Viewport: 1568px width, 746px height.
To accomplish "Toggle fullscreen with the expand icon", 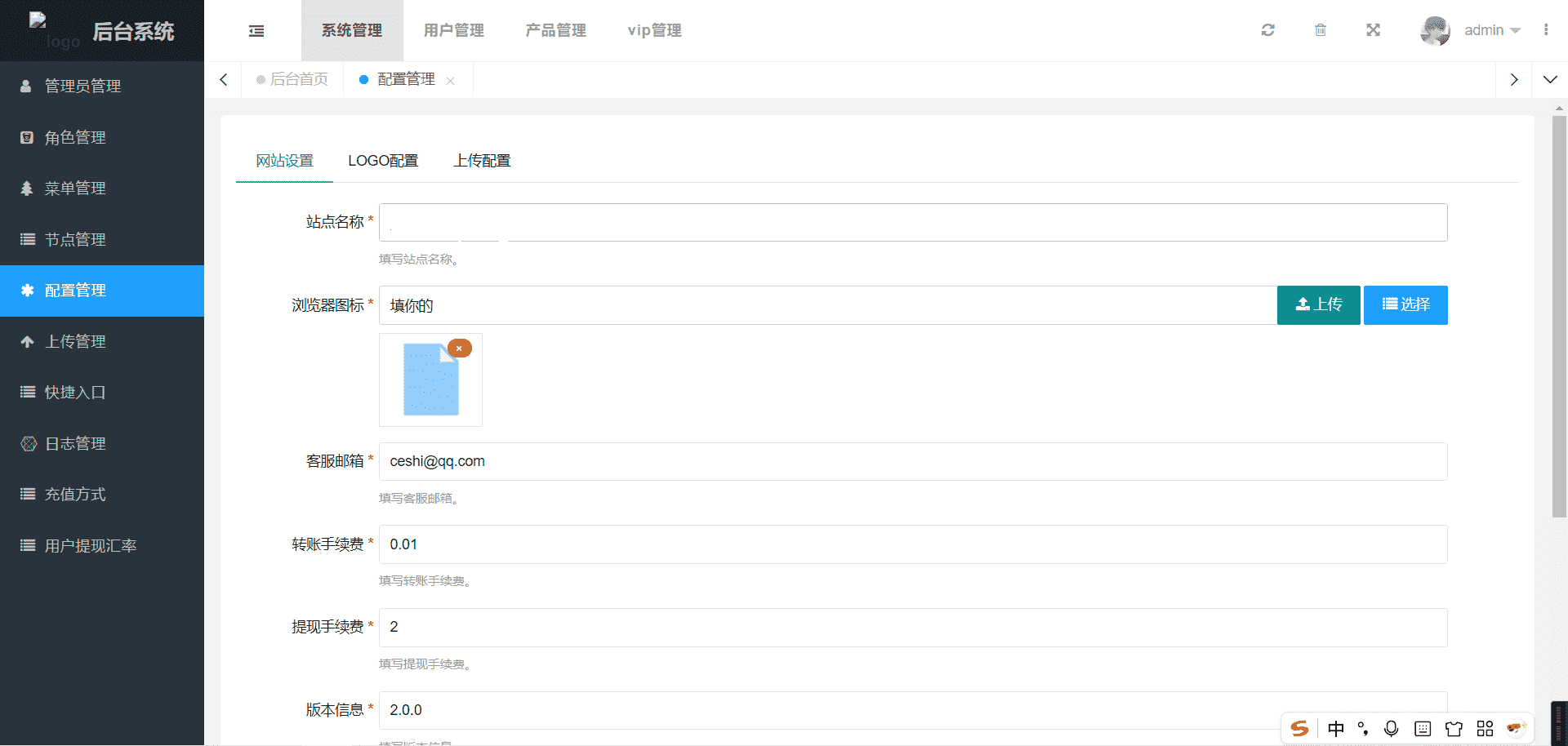I will pos(1373,30).
